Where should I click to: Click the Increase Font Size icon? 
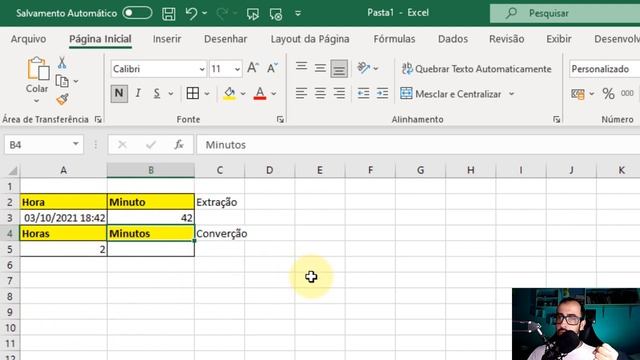click(253, 68)
